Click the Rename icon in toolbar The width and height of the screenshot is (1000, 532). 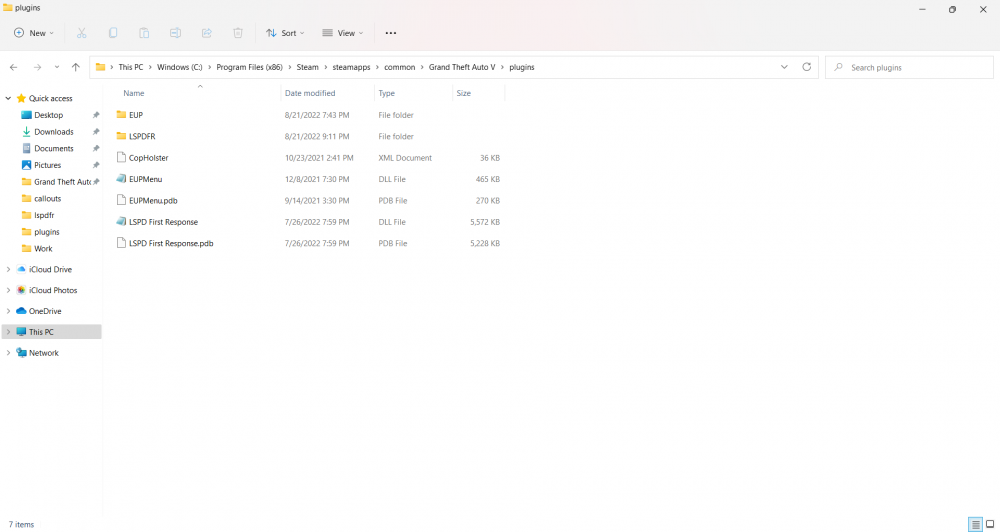(175, 33)
